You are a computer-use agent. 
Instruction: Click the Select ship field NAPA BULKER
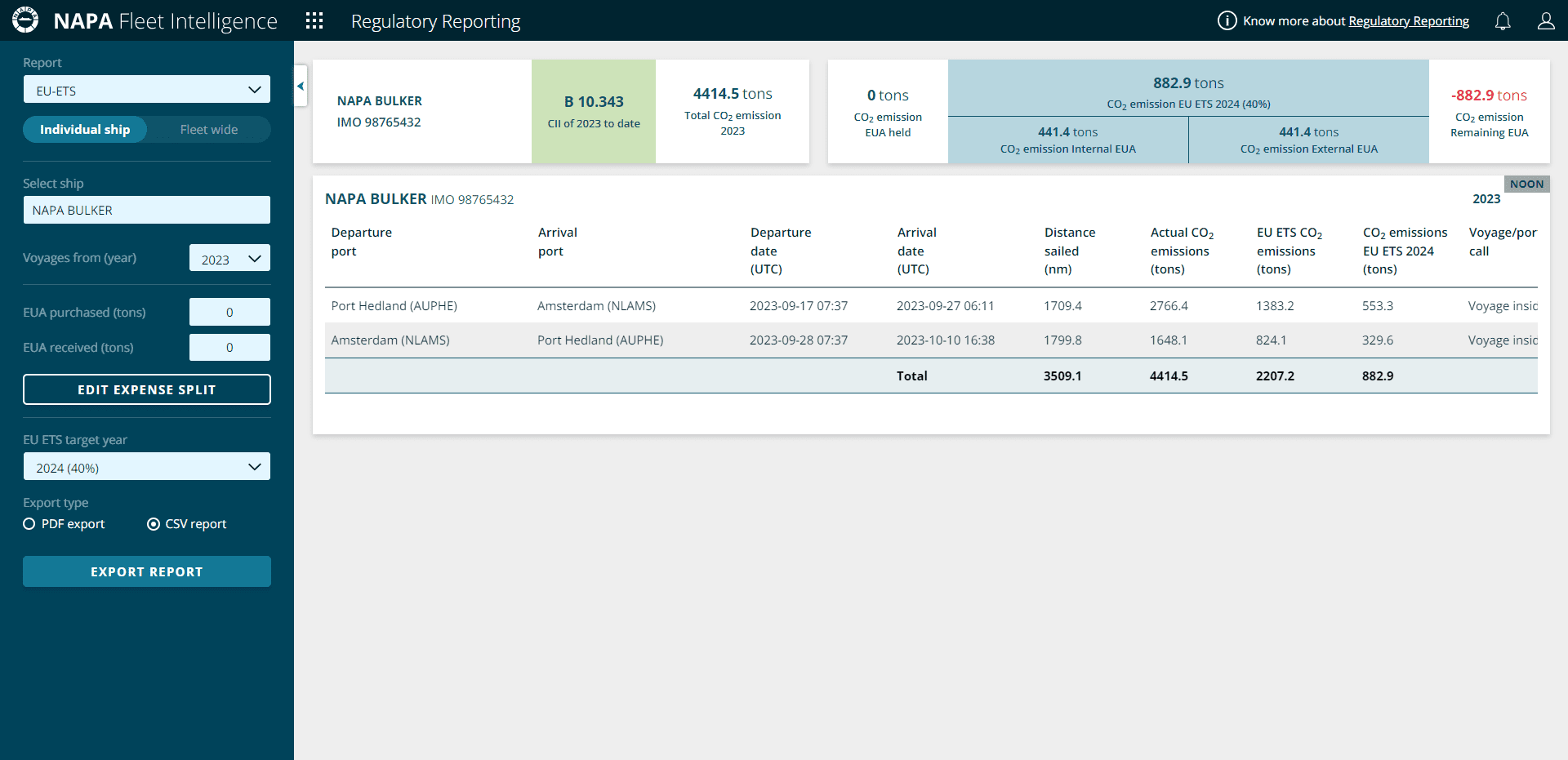point(147,210)
